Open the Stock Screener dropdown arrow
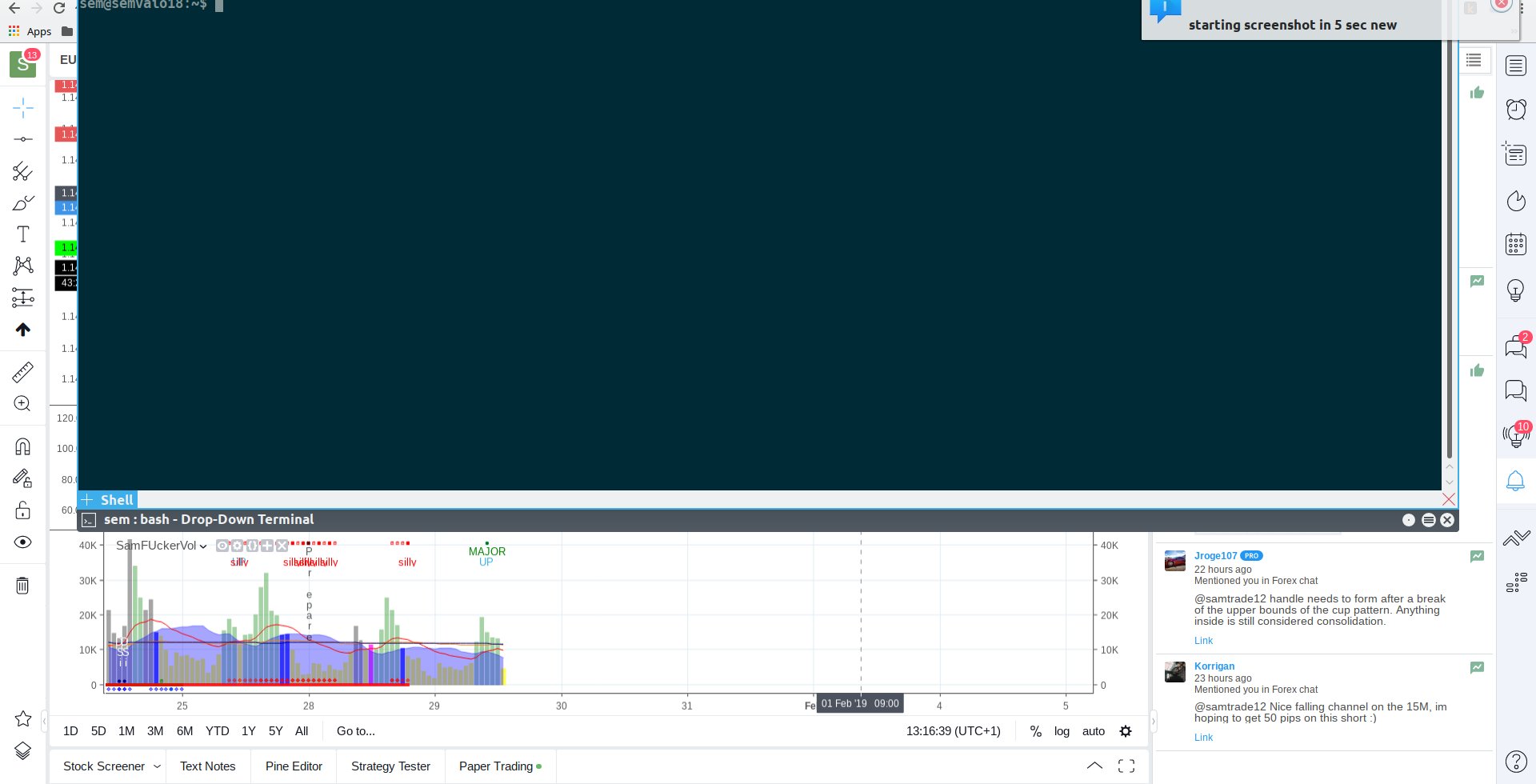Viewport: 1536px width, 784px height. (x=157, y=766)
